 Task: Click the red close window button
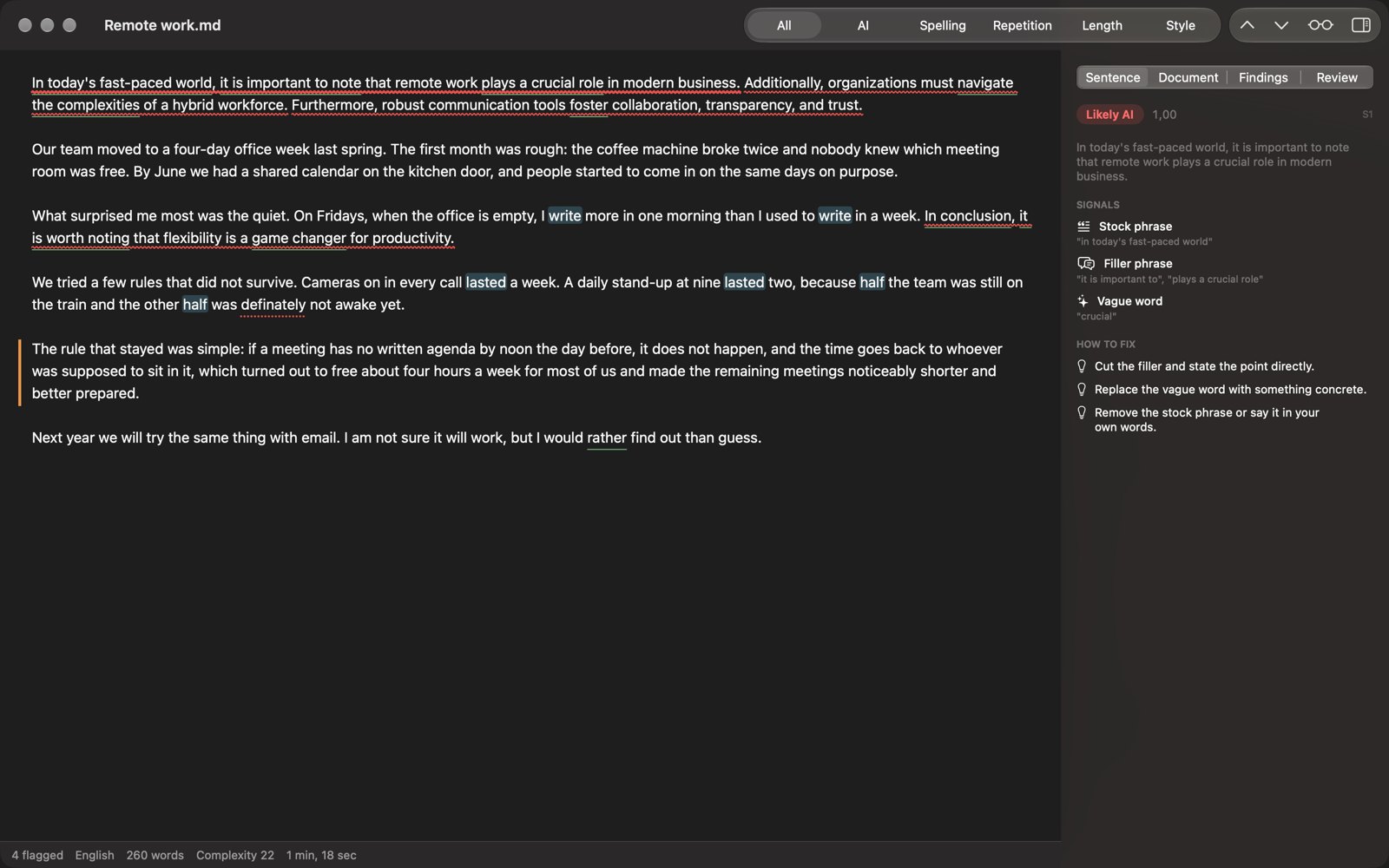25,25
